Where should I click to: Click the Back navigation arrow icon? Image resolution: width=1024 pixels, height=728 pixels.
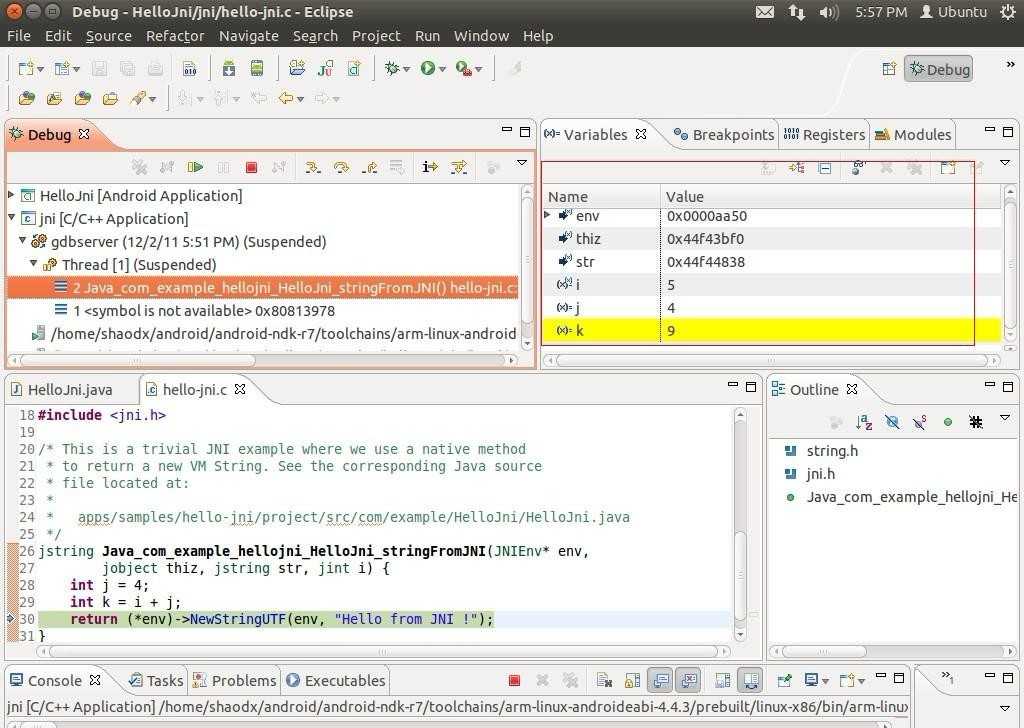pos(286,99)
